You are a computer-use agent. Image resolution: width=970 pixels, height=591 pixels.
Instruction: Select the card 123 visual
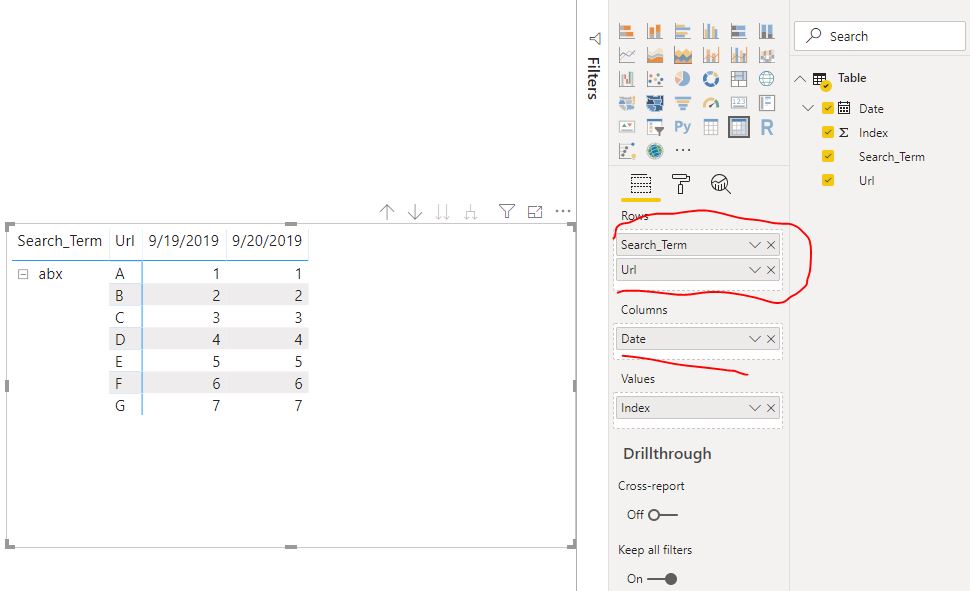pyautogui.click(x=739, y=103)
